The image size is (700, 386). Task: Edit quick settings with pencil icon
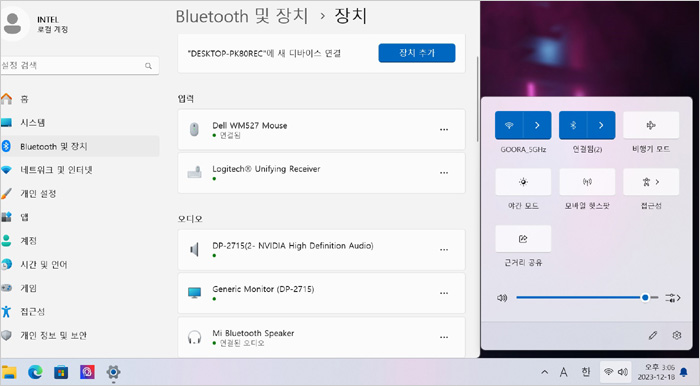653,335
